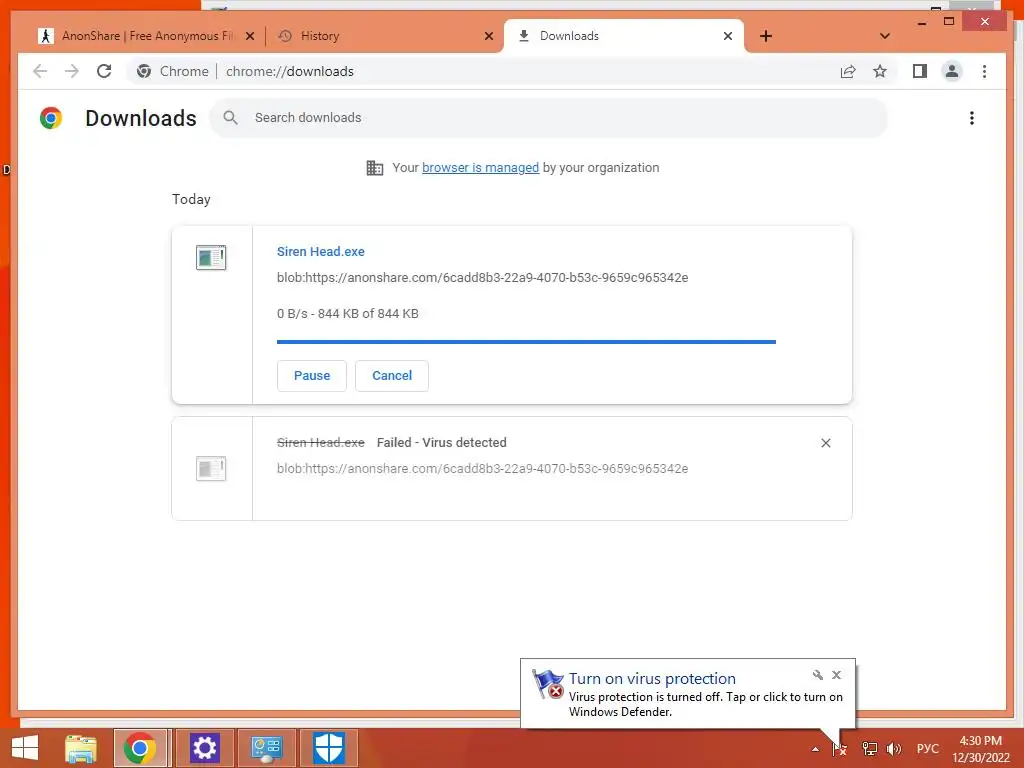The height and width of the screenshot is (768, 1024).
Task: Click the failed Siren Head.exe file icon
Action: tap(211, 468)
